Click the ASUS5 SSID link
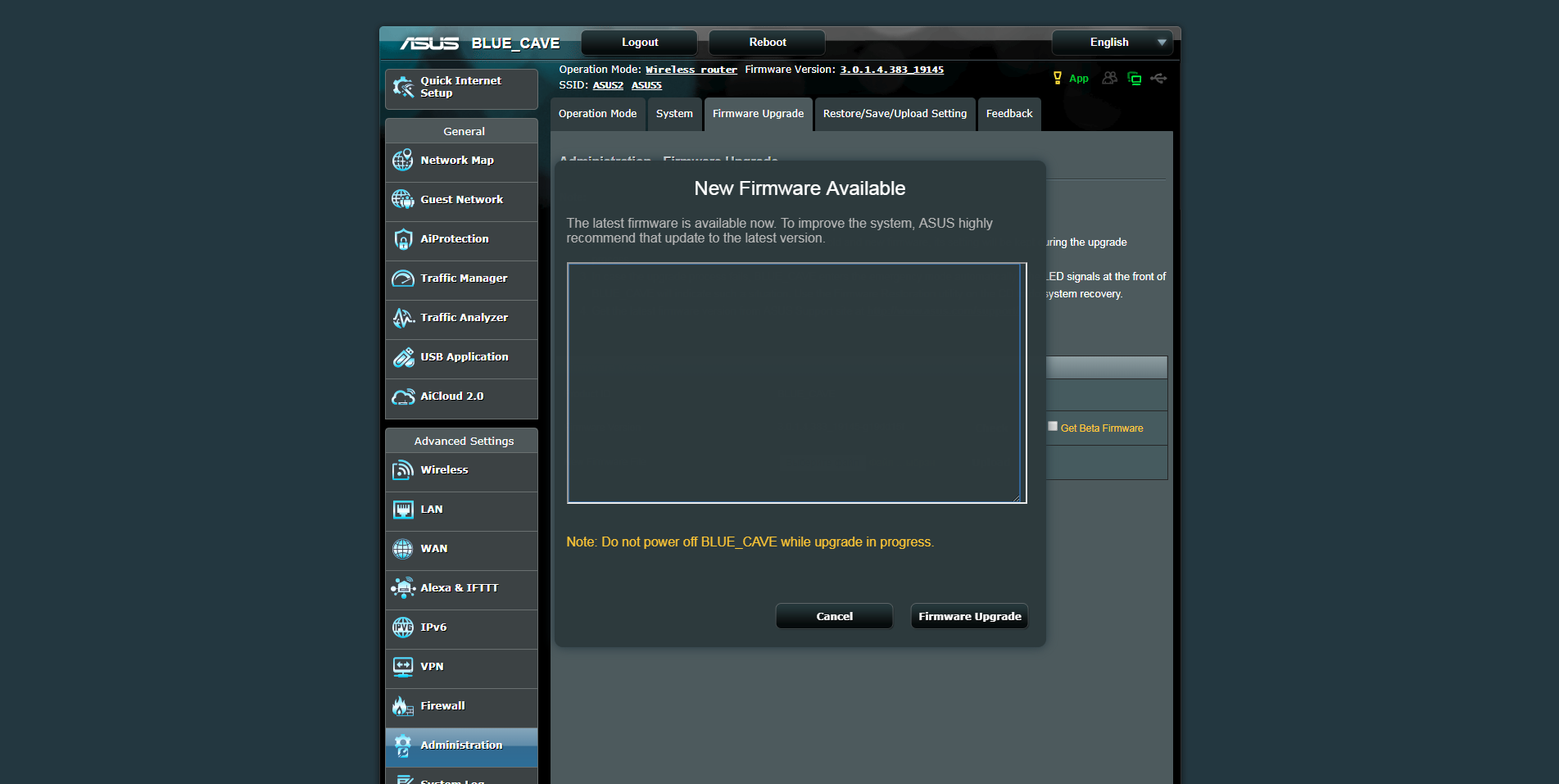 click(x=646, y=85)
